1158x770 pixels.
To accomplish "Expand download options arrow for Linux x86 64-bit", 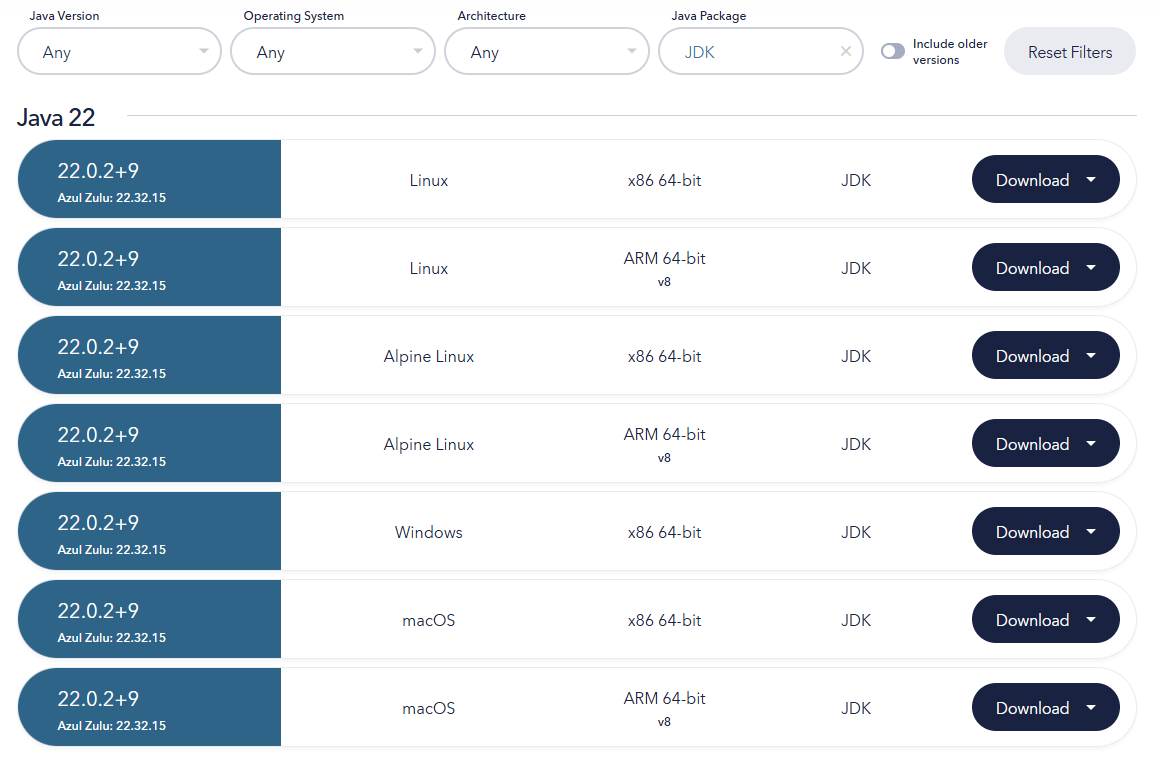I will tap(1091, 179).
